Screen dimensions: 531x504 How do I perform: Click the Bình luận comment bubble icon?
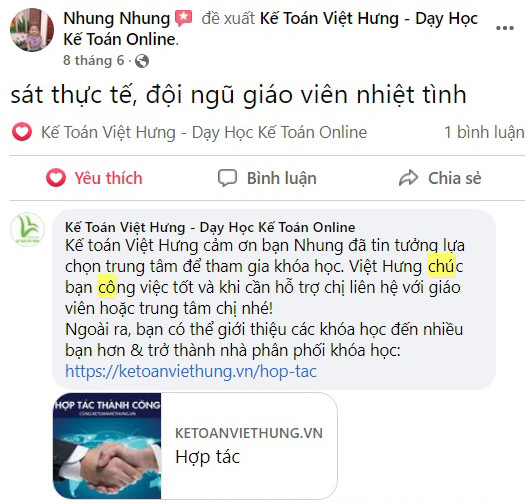click(x=227, y=178)
